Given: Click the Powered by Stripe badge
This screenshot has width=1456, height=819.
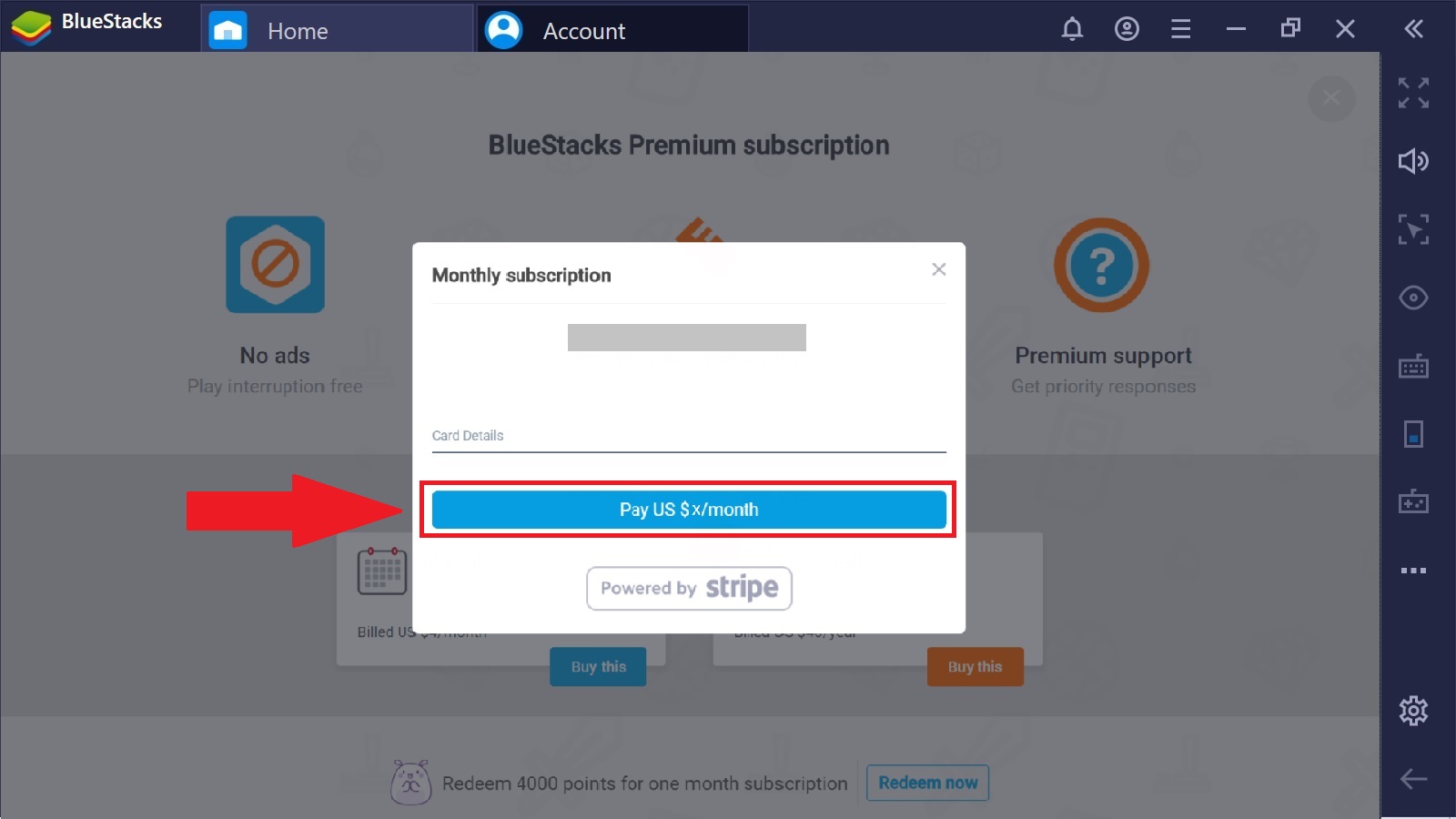Looking at the screenshot, I should [x=689, y=588].
